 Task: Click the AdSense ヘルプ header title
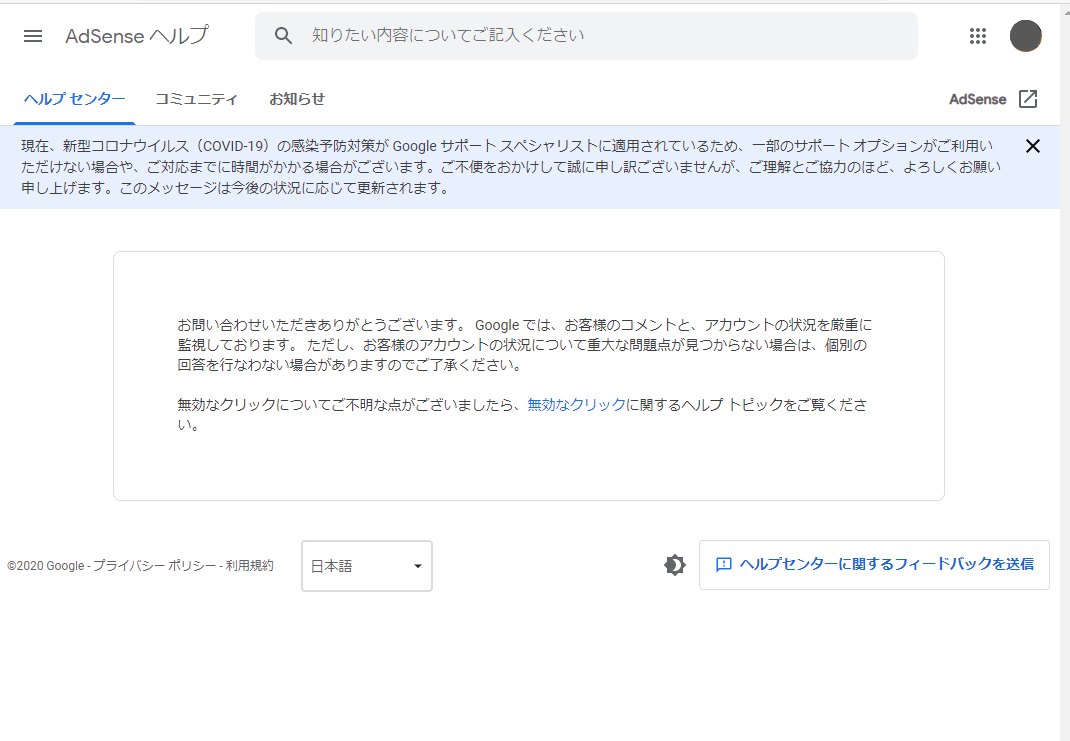(x=137, y=36)
